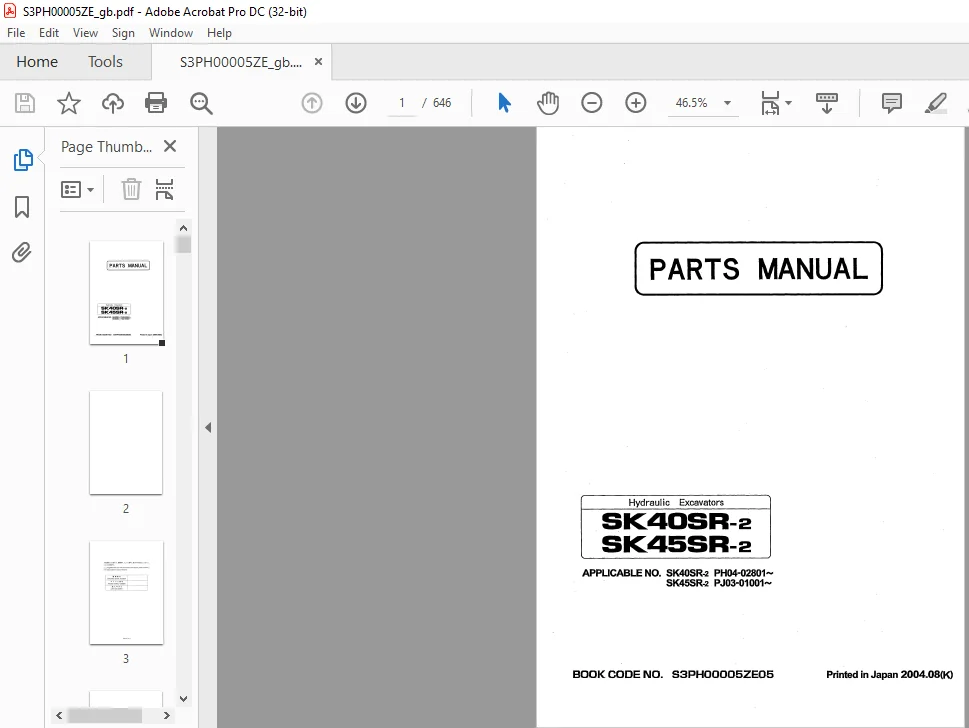Click the BOOK CODE NO. S3PH00005ZE05 text
Viewport: 969px width, 728px height.
[673, 674]
